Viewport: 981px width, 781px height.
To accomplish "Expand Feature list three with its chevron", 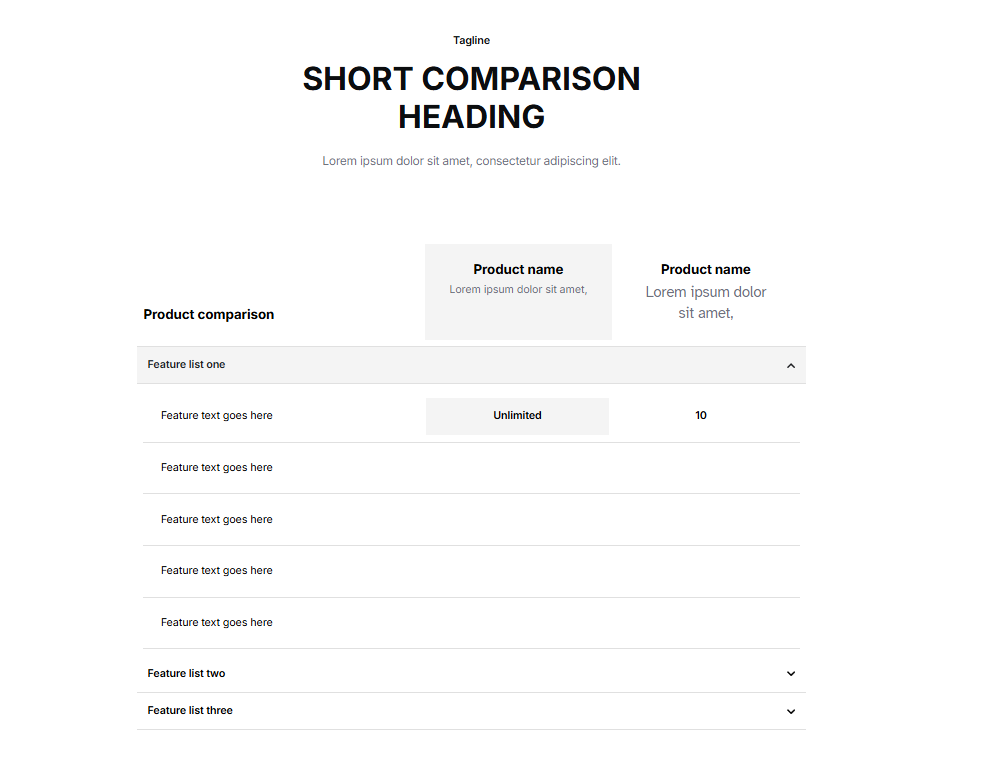I will pyautogui.click(x=790, y=712).
